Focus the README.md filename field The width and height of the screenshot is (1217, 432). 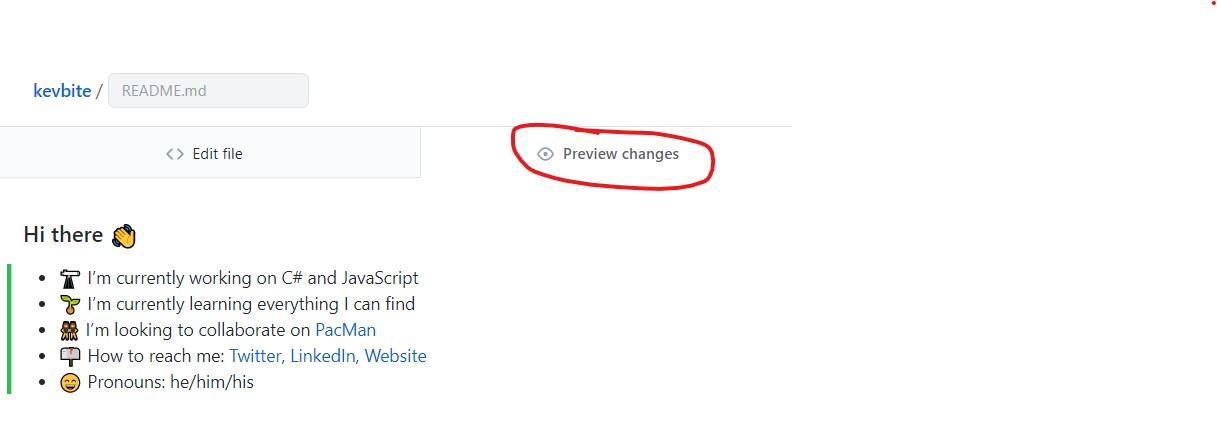pyautogui.click(x=208, y=90)
